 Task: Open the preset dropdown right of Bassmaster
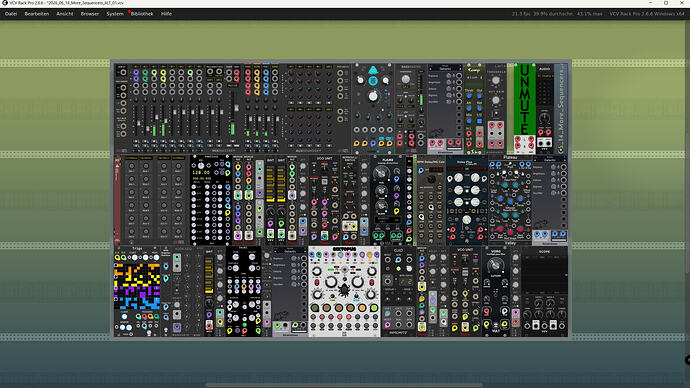[x=445, y=68]
